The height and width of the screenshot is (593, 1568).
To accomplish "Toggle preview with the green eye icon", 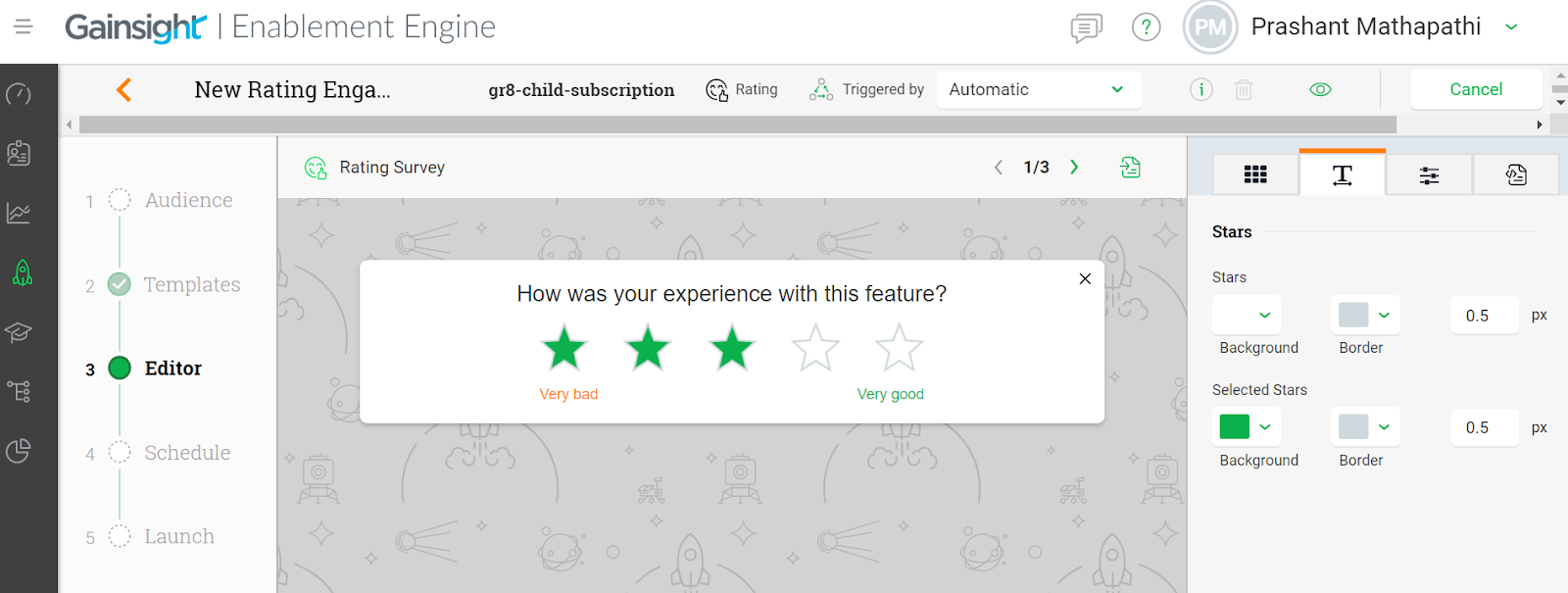I will tap(1320, 90).
